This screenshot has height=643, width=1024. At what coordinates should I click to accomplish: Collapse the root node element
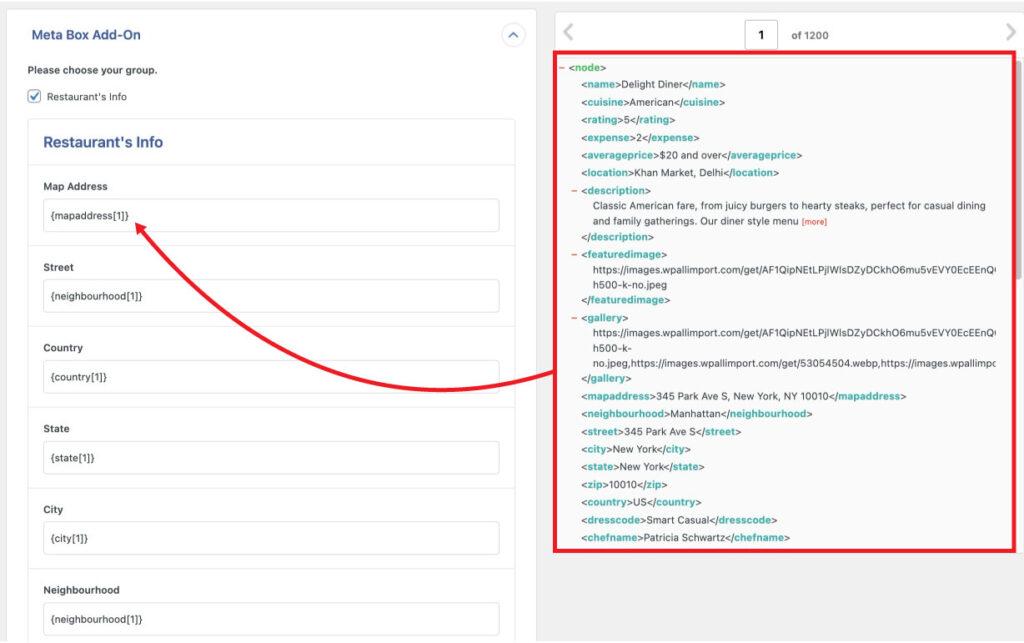[x=562, y=68]
